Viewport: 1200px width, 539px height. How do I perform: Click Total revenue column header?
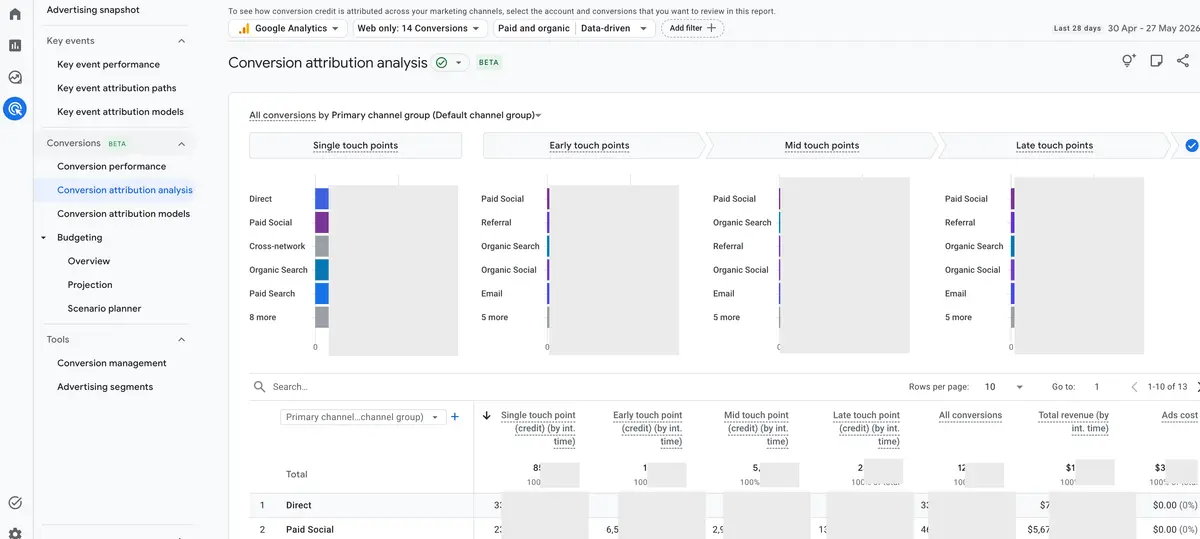pos(1073,422)
